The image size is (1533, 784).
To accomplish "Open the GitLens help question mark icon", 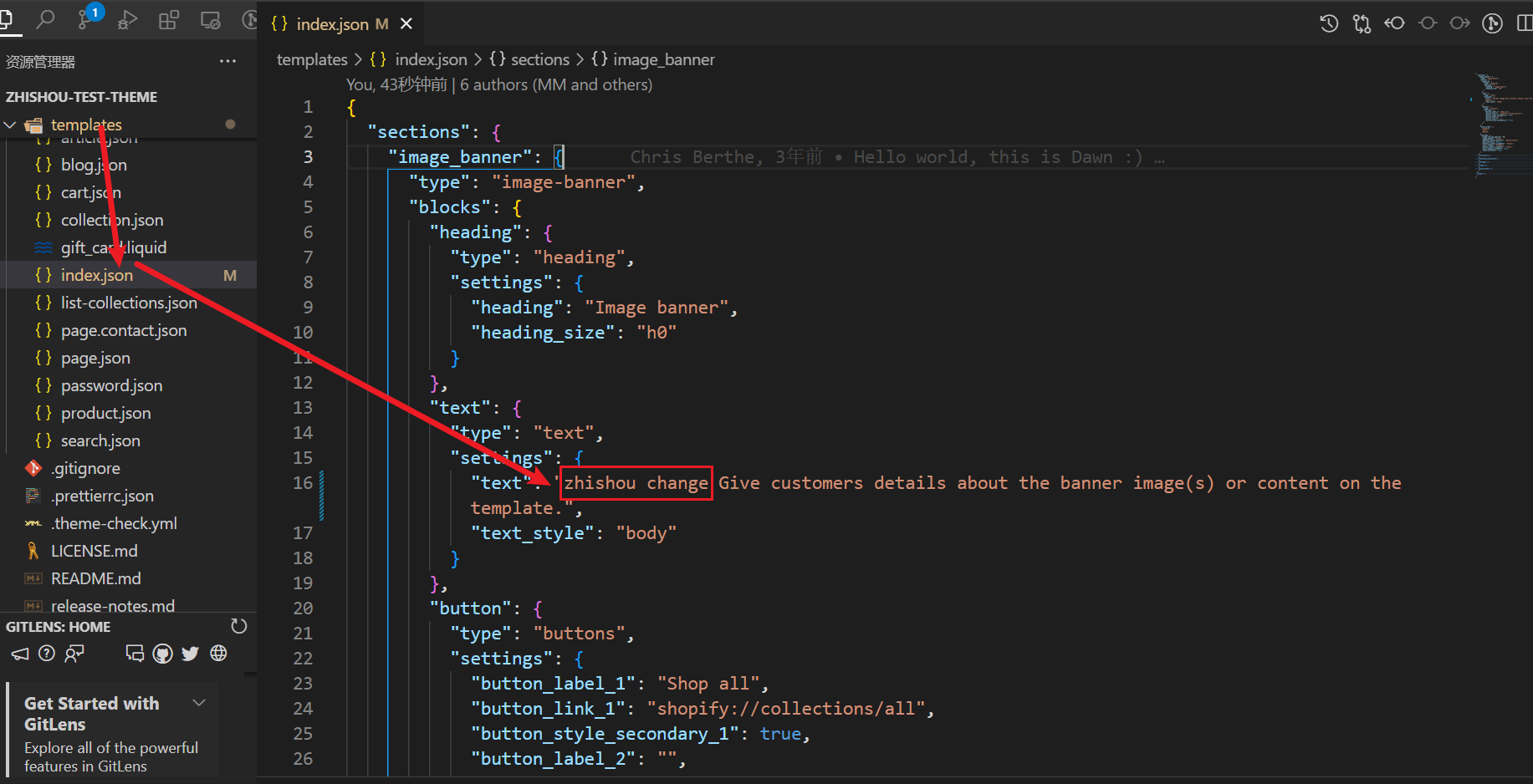I will coord(47,654).
